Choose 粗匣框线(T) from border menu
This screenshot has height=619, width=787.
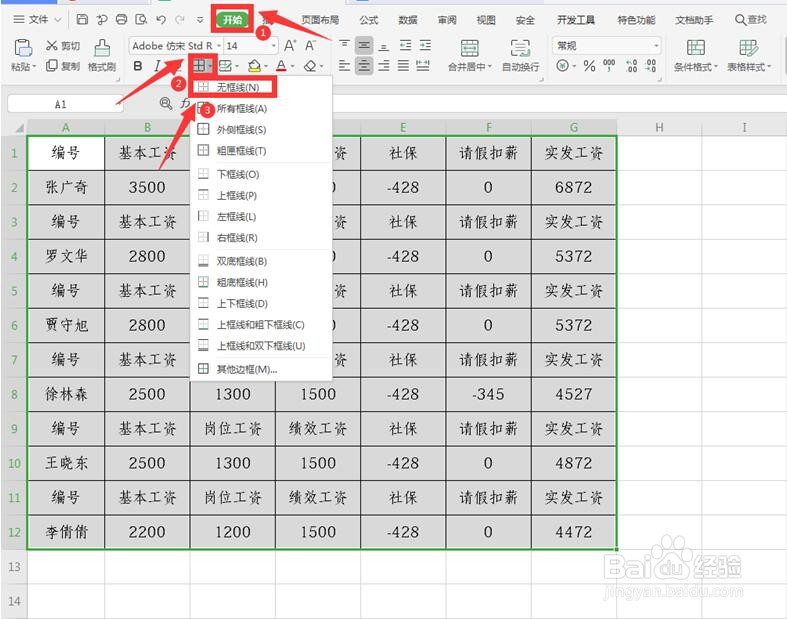(x=261, y=151)
